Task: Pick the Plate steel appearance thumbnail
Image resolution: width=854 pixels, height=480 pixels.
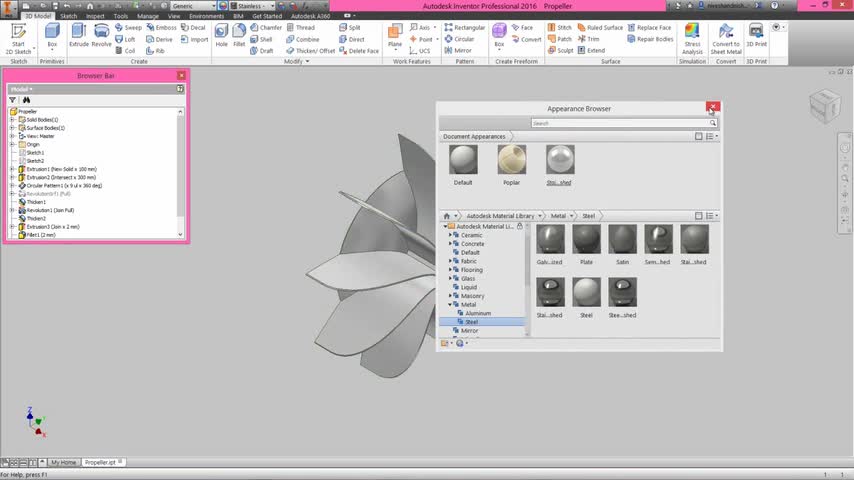Action: coord(586,240)
